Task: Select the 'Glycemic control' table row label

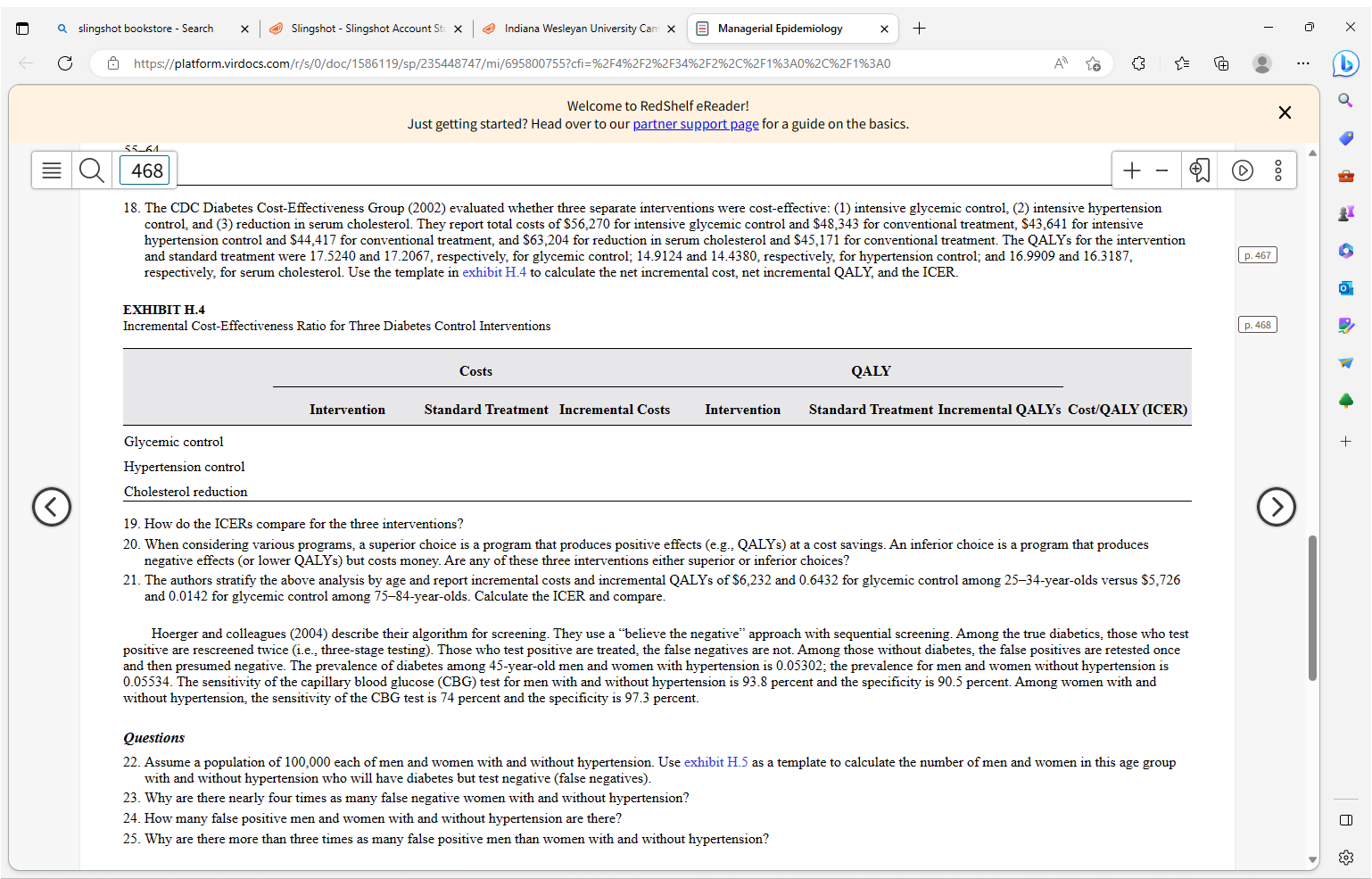Action: [174, 442]
